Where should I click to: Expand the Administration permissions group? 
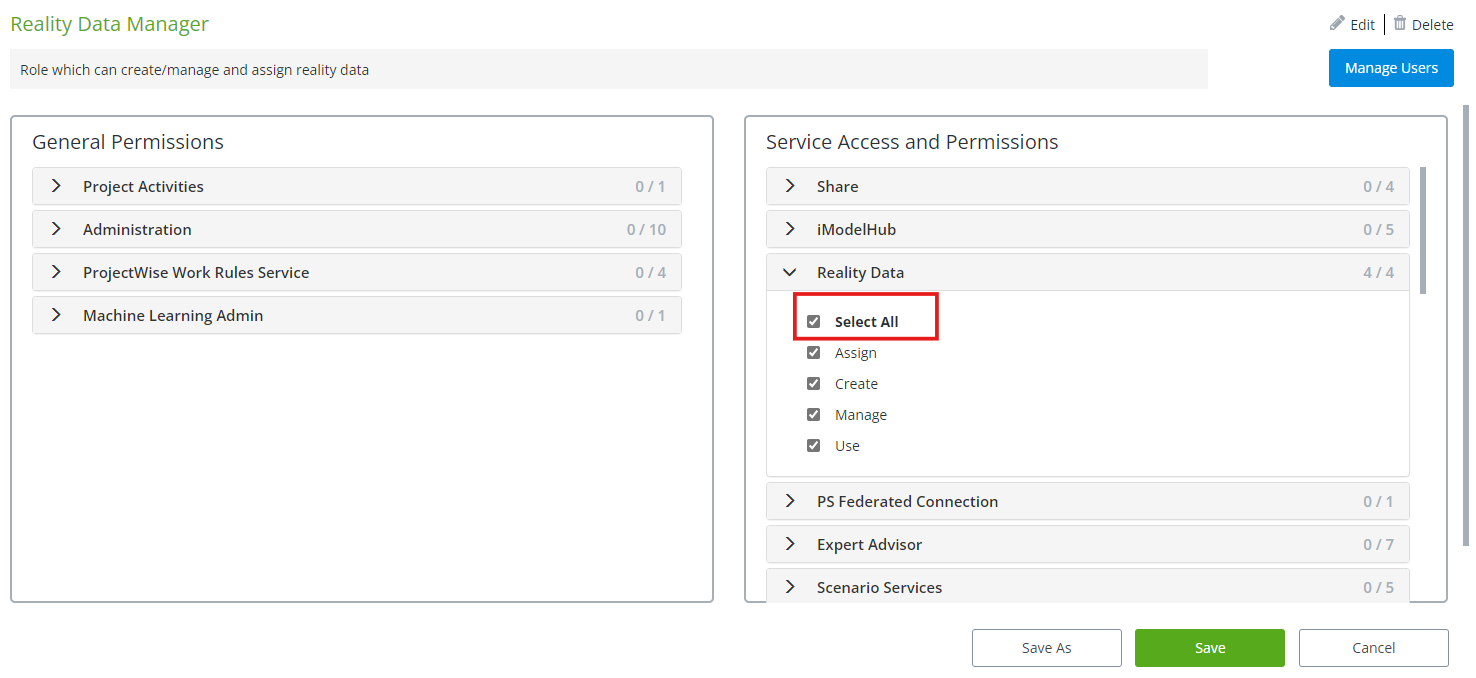(57, 229)
